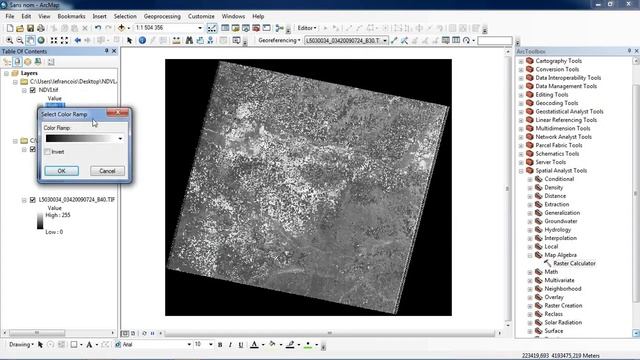Open a map document via folder icon

click(x=20, y=28)
